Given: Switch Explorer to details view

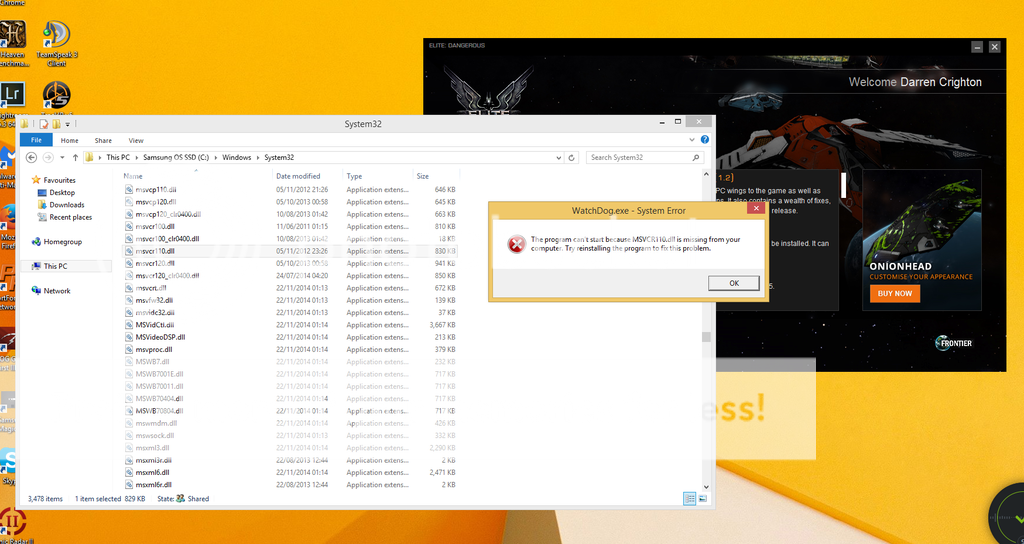Looking at the screenshot, I should pos(690,498).
